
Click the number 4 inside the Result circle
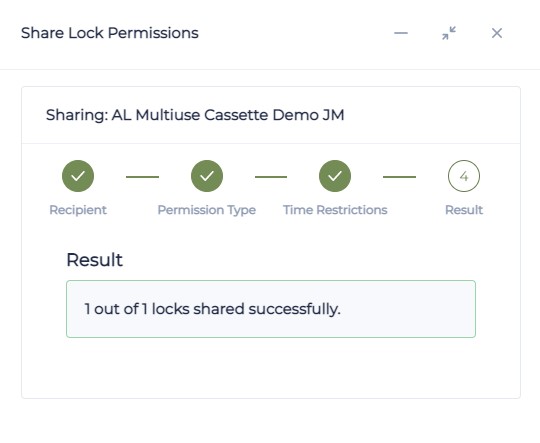(464, 176)
